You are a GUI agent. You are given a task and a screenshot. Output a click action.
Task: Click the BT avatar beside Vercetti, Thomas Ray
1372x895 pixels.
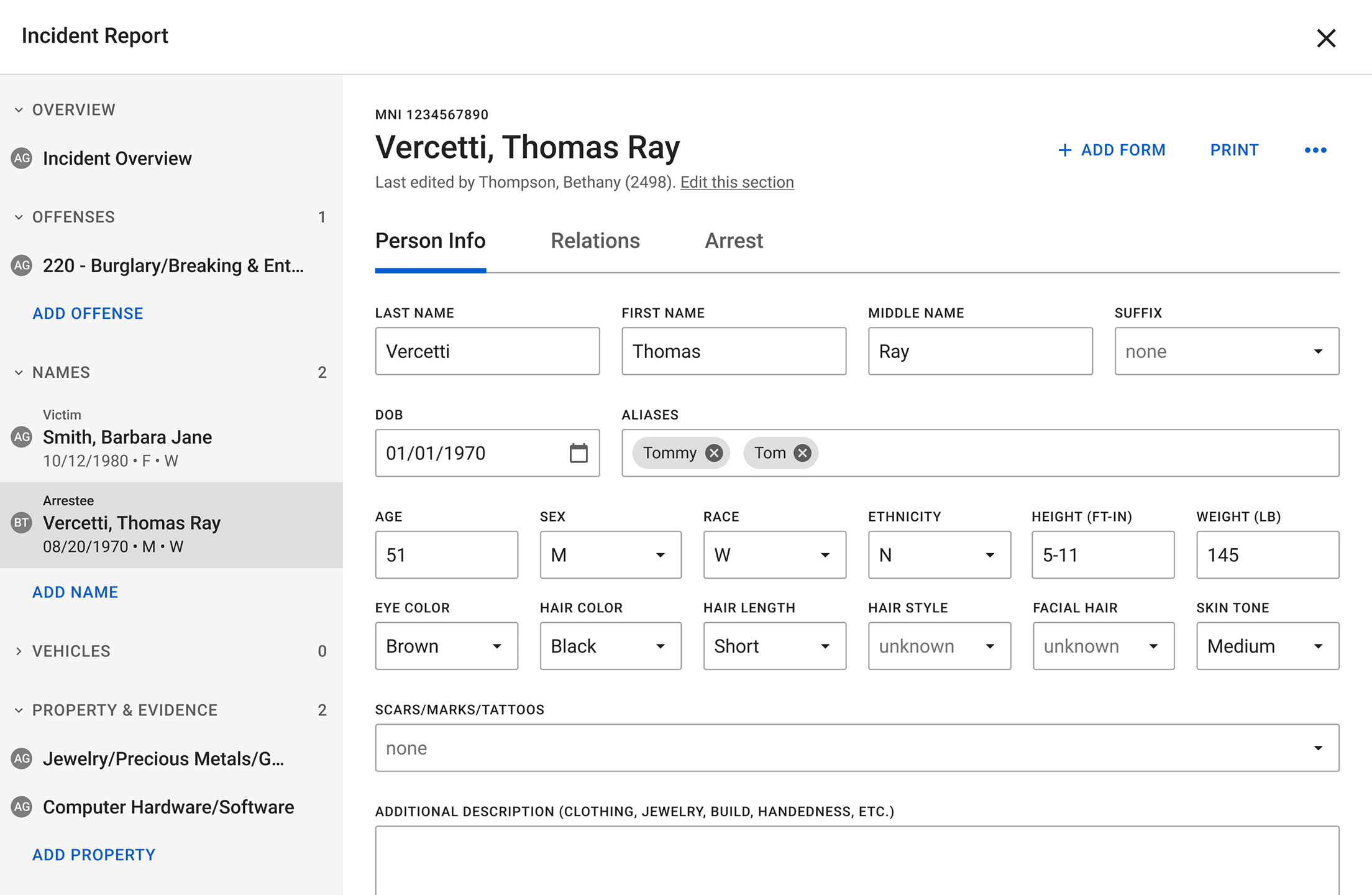coord(22,523)
